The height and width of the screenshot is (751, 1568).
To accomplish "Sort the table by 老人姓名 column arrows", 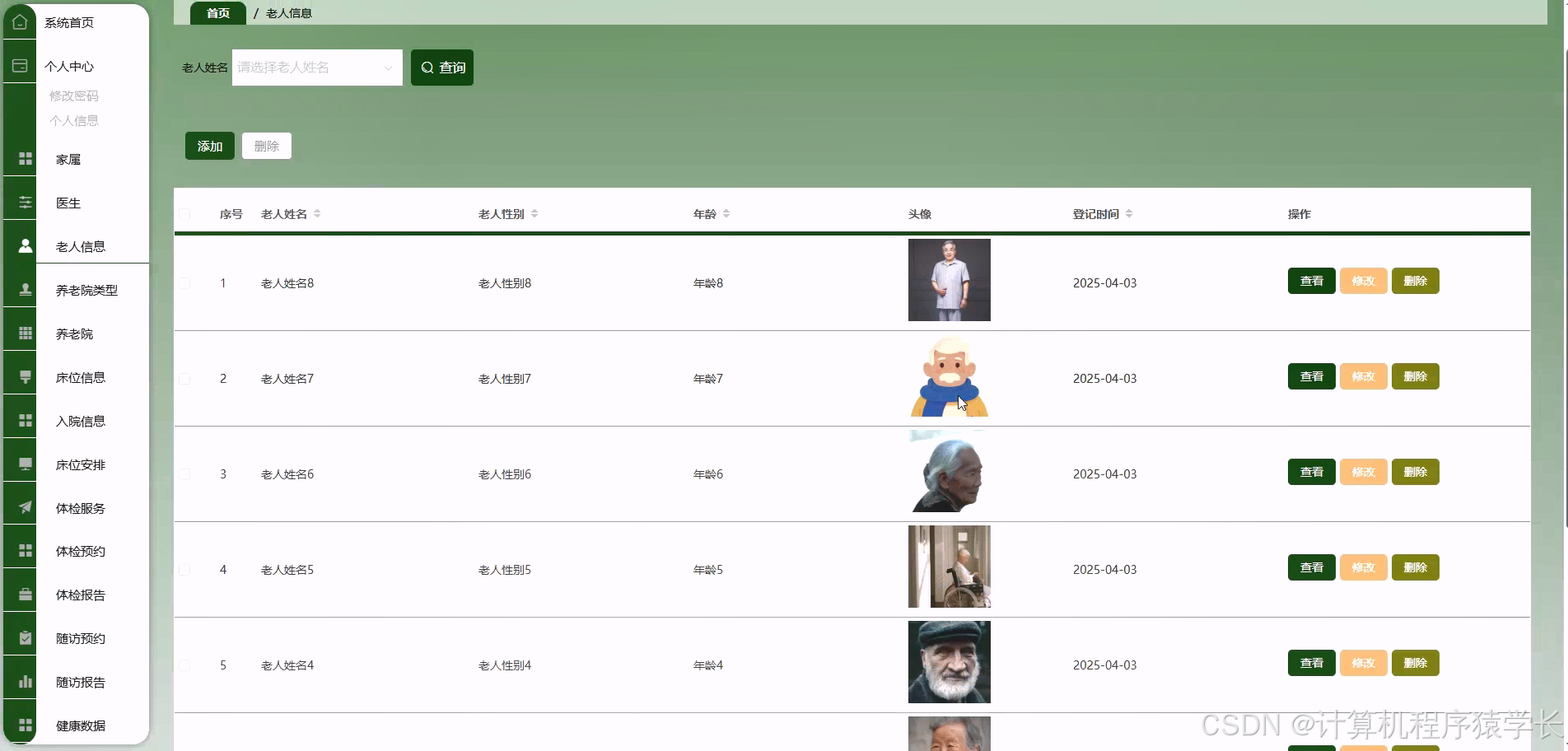I will pyautogui.click(x=317, y=213).
